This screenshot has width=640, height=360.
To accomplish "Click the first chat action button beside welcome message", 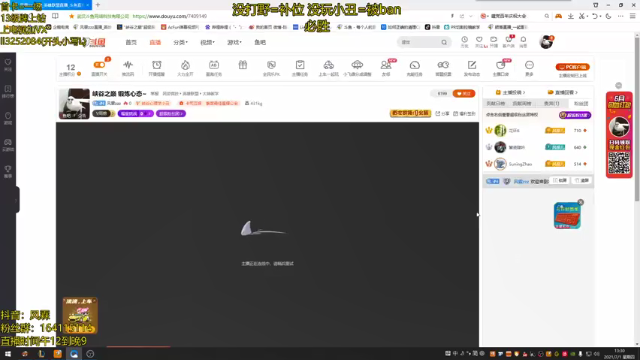I will coord(561,180).
